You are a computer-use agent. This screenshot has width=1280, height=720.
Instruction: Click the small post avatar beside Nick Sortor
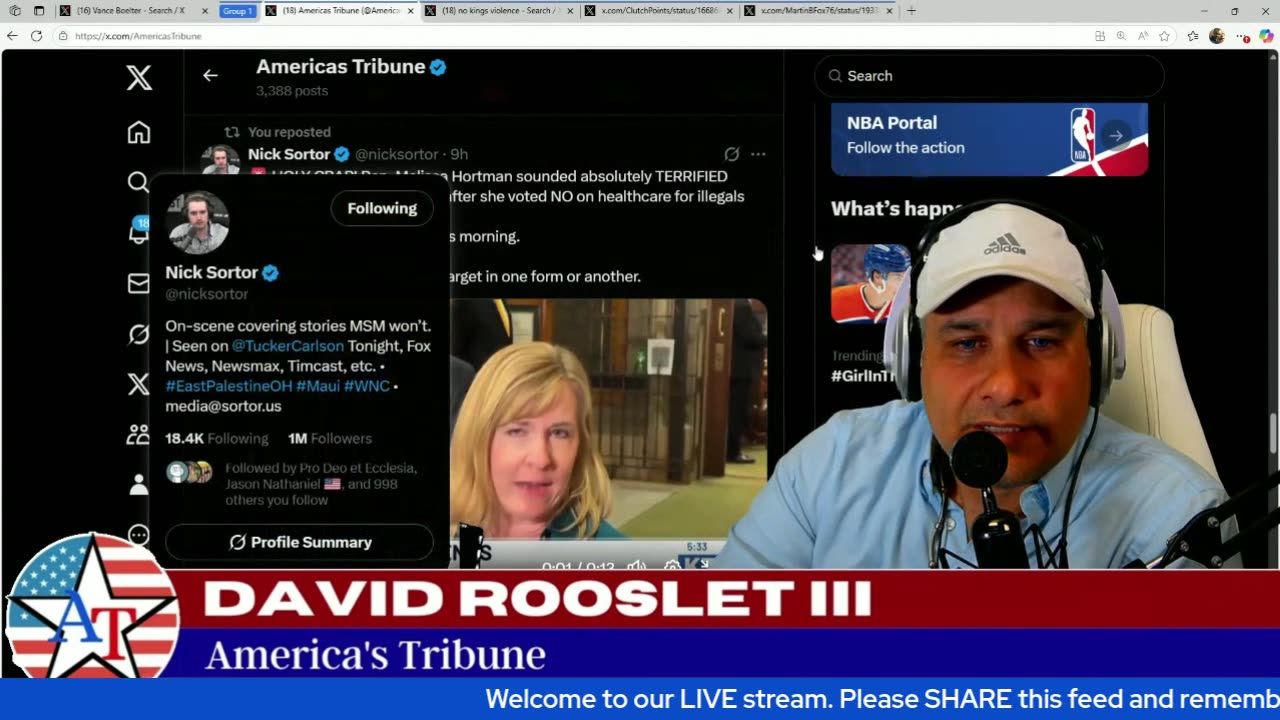tap(220, 159)
